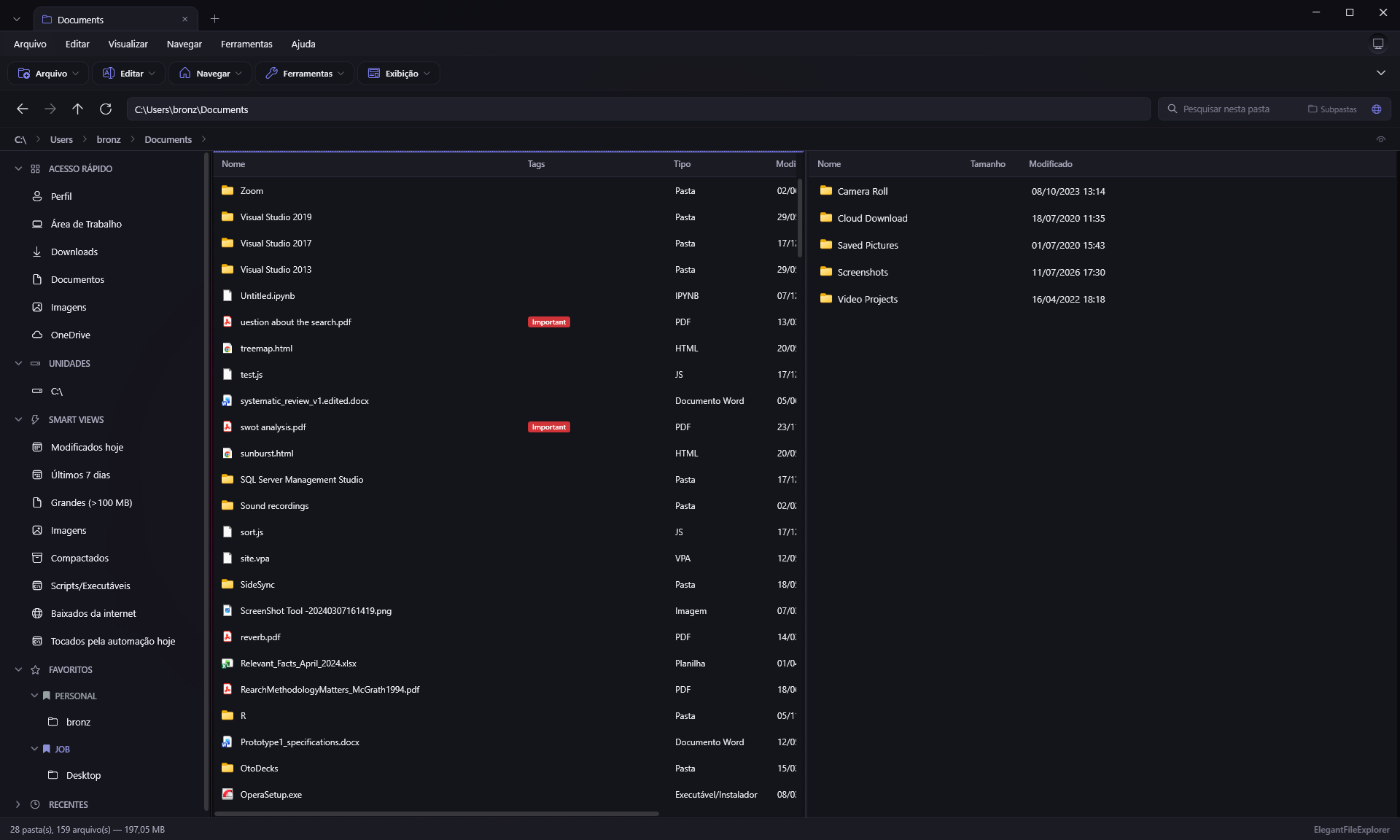Open the tab list chevron at top left
The height and width of the screenshot is (840, 1400).
tap(17, 20)
